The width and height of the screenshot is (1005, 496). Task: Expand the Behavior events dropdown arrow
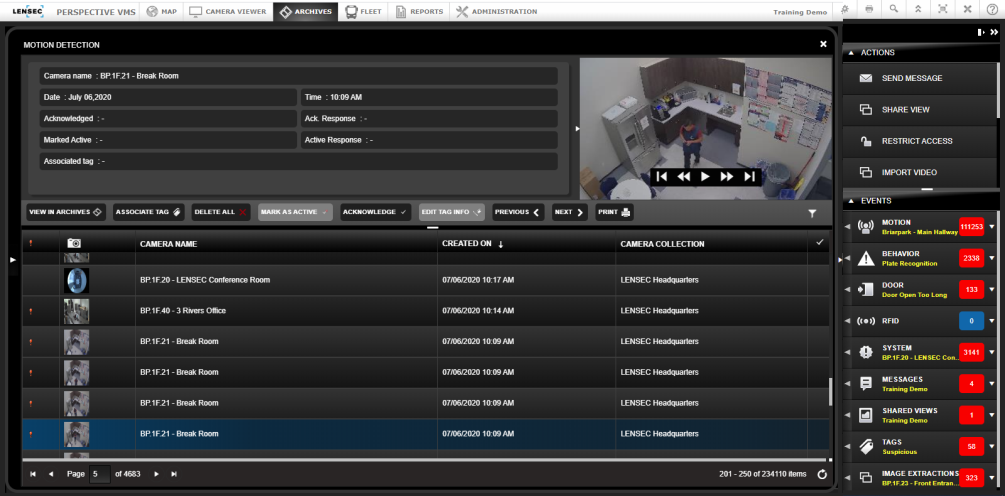[x=992, y=258]
